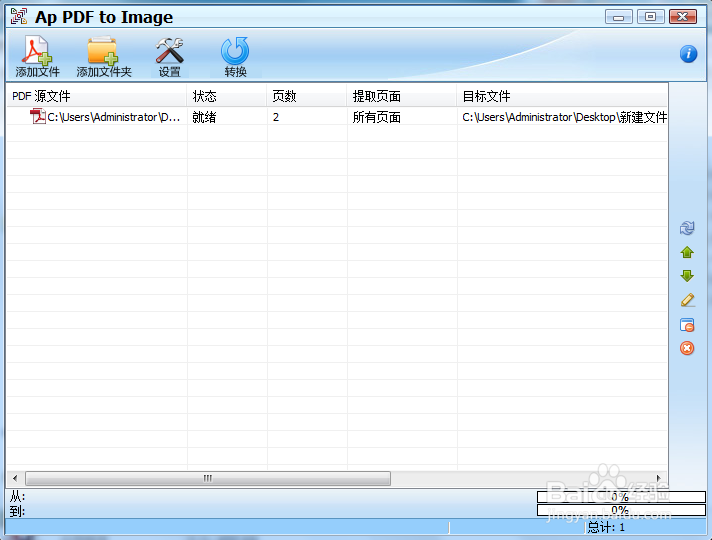This screenshot has height=540, width=712.
Task: Click the pencil edit icon
Action: pyautogui.click(x=687, y=300)
